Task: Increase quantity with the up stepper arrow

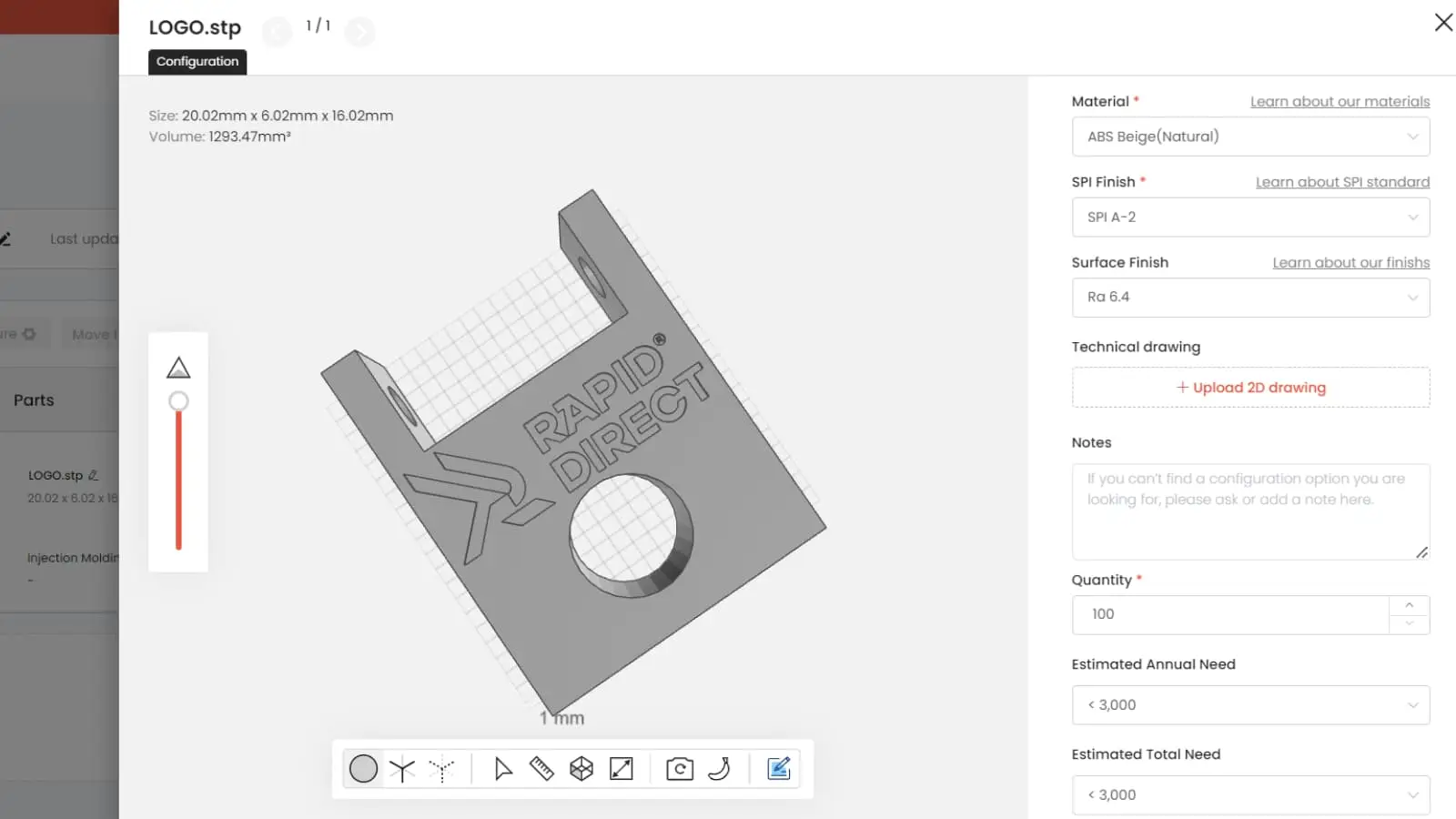Action: pos(1409,605)
